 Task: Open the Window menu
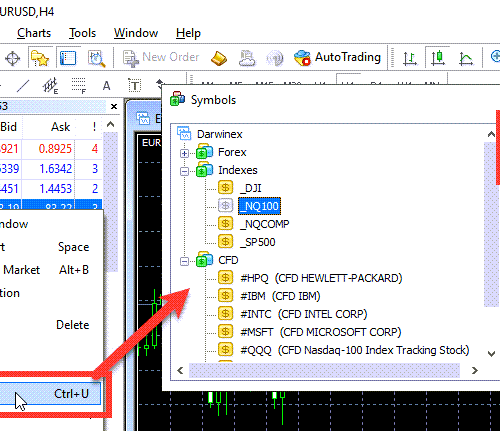136,33
